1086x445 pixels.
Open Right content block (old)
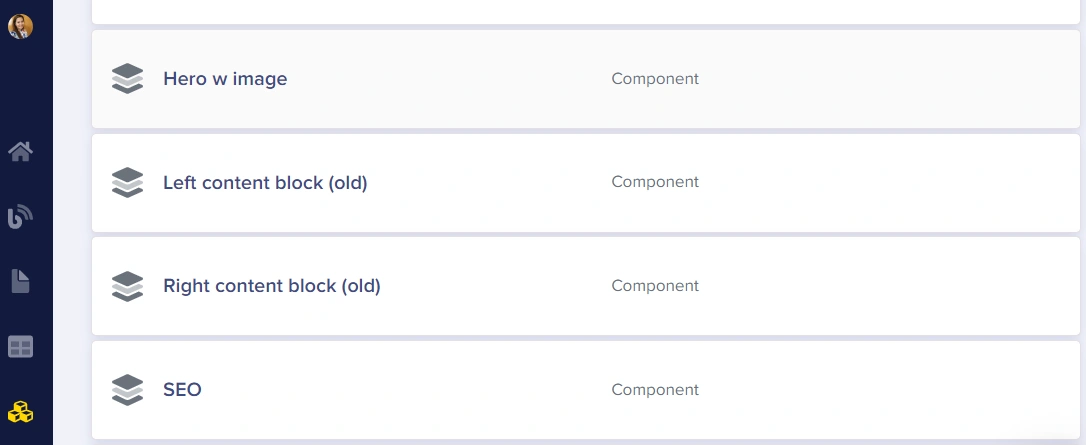(x=272, y=286)
